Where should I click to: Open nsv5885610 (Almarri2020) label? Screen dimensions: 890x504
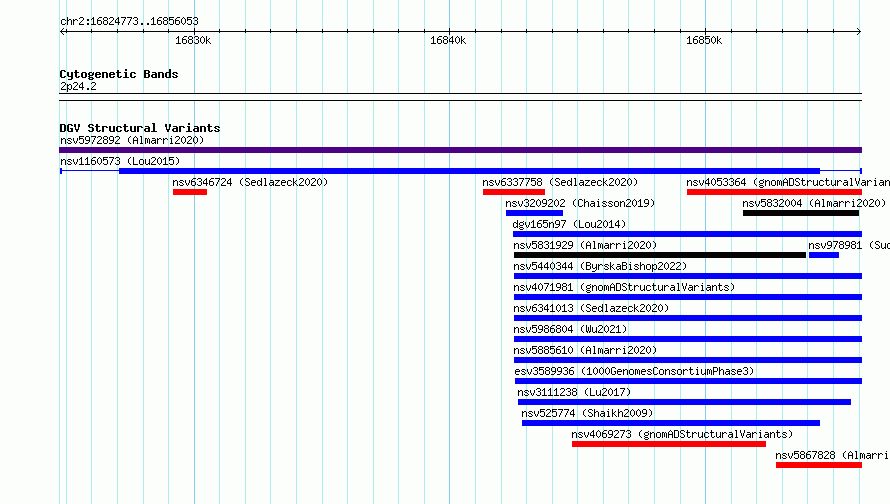pos(585,350)
